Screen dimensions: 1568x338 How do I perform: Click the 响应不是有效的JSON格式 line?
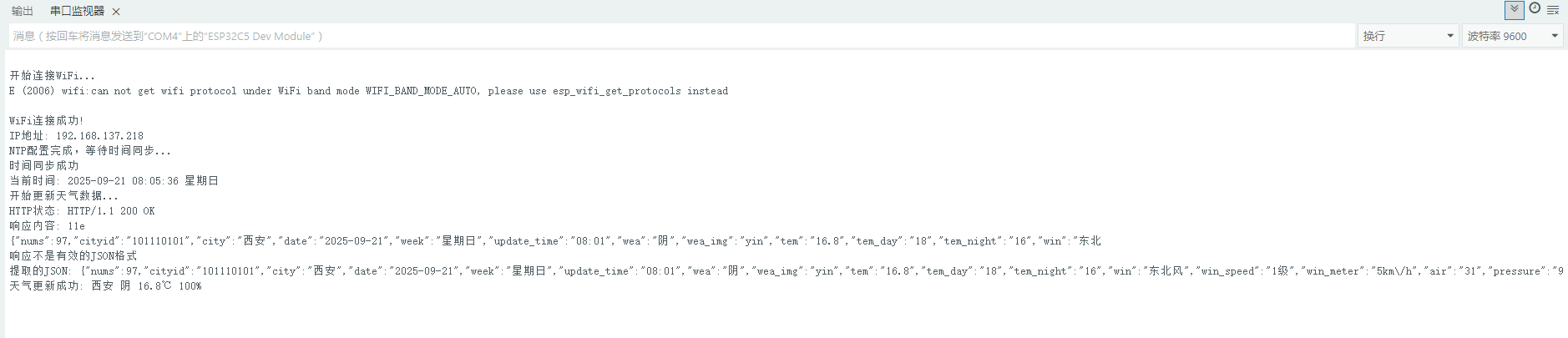coord(73,256)
